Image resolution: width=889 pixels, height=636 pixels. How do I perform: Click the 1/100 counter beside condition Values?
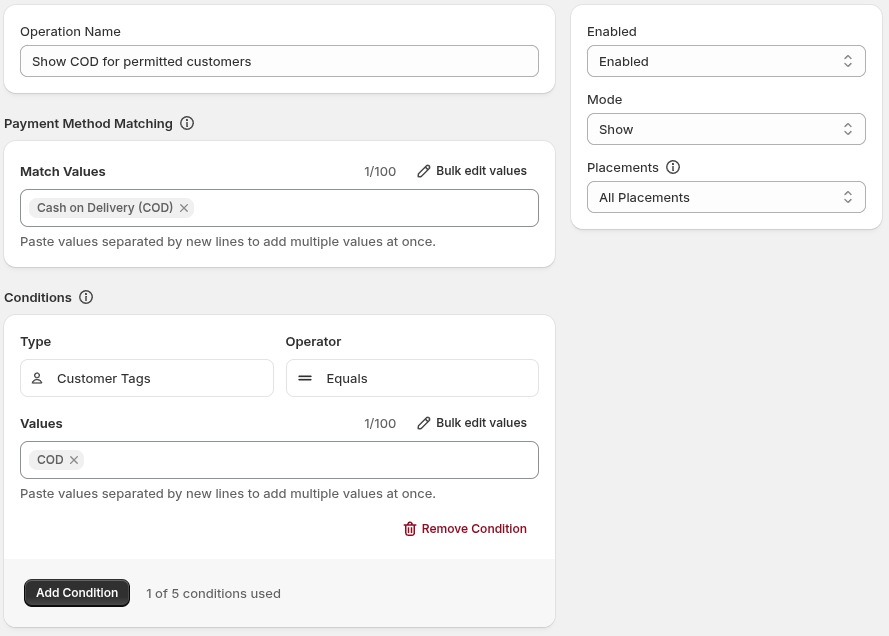[380, 423]
